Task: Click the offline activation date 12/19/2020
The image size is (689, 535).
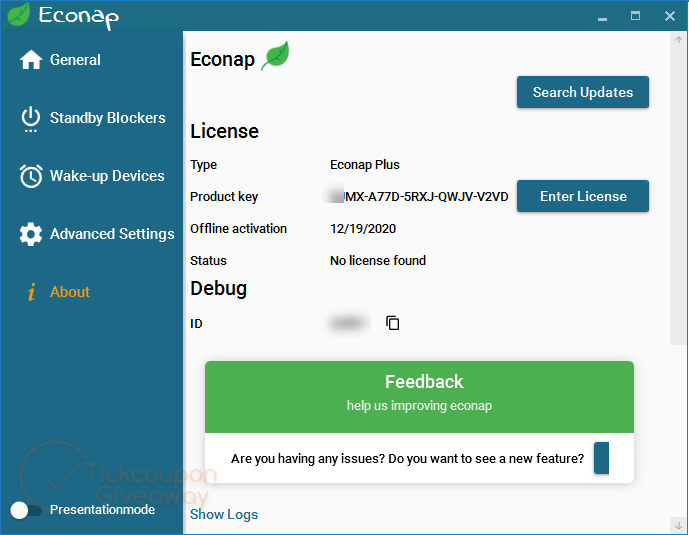Action: click(363, 228)
